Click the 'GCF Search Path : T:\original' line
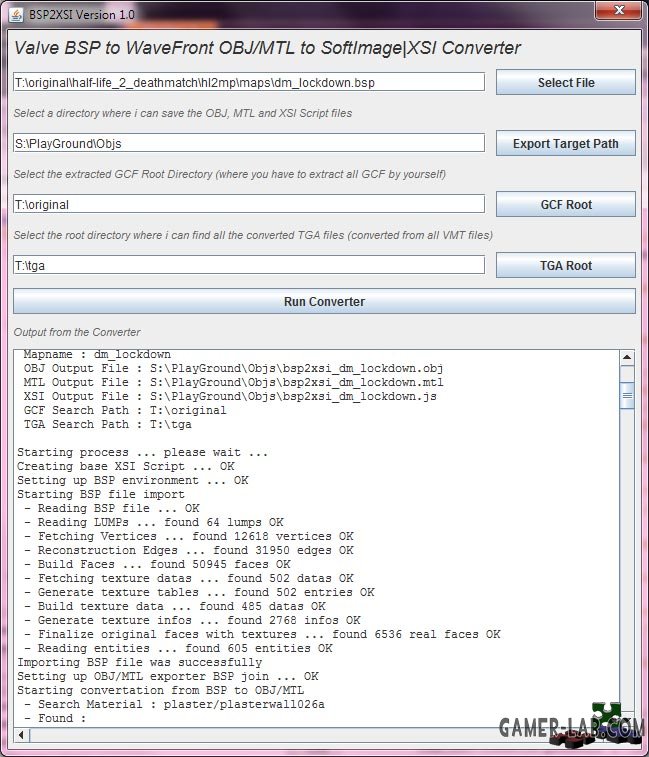The height and width of the screenshot is (757, 649). coord(125,410)
